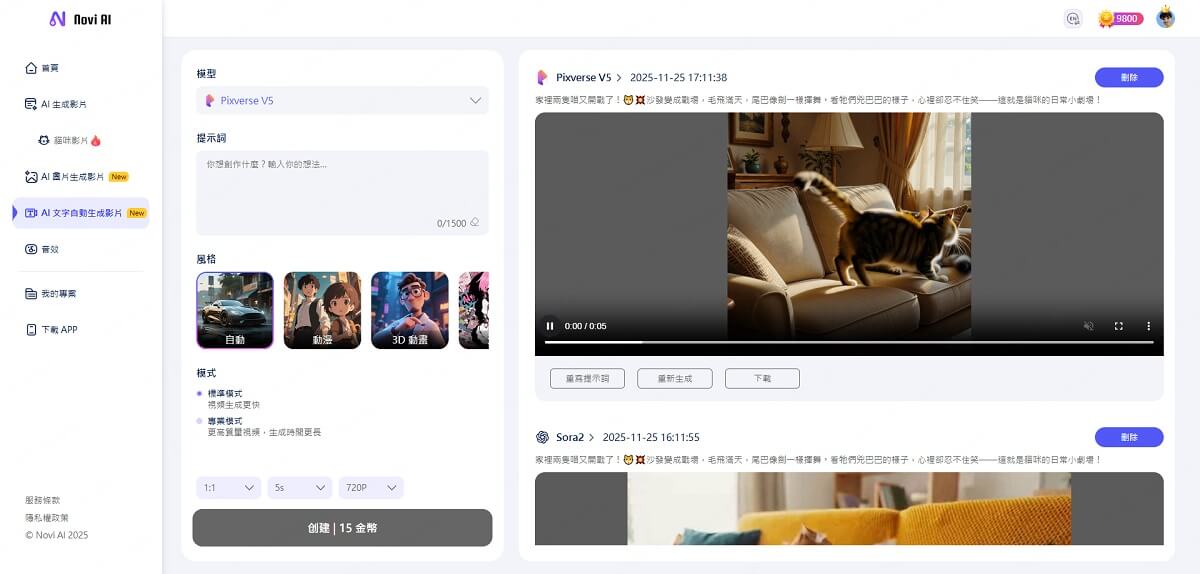This screenshot has width=1200, height=574.
Task: Select the 自動 style thumbnail
Action: click(x=235, y=310)
